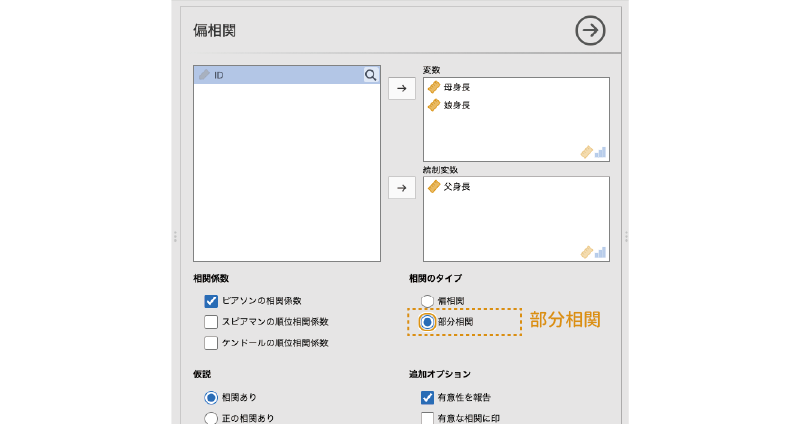This screenshot has width=800, height=424.
Task: Select the 偏相関 radio button
Action: [428, 301]
